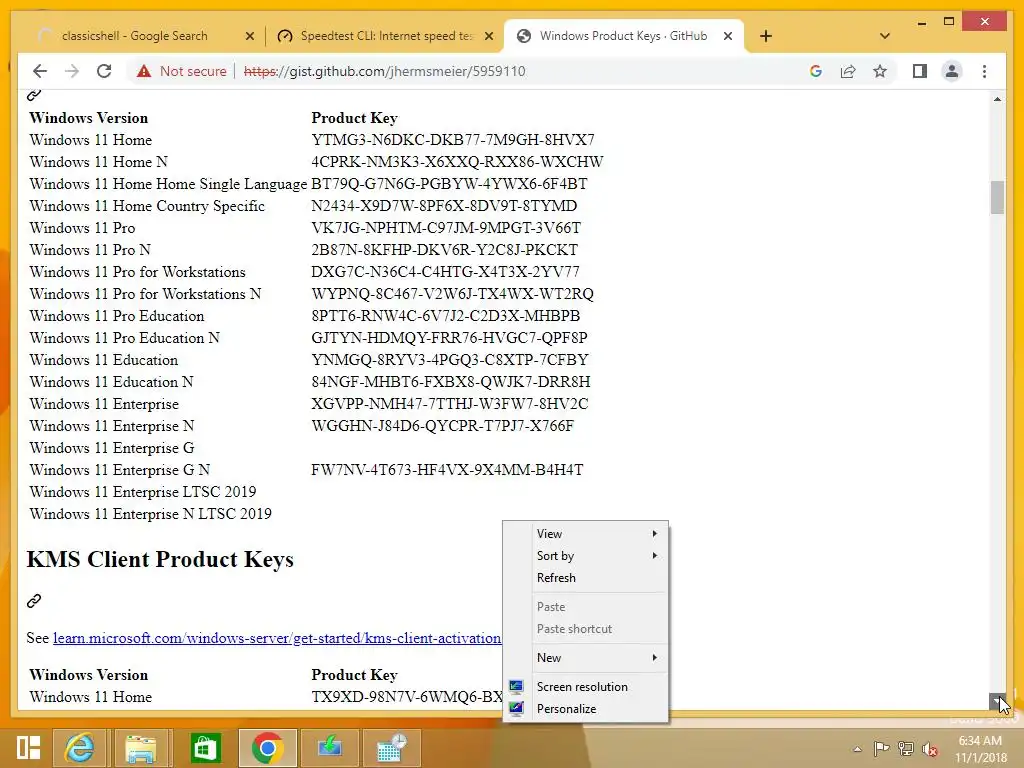
Task: Click the Not secure warning icon
Action: [144, 71]
